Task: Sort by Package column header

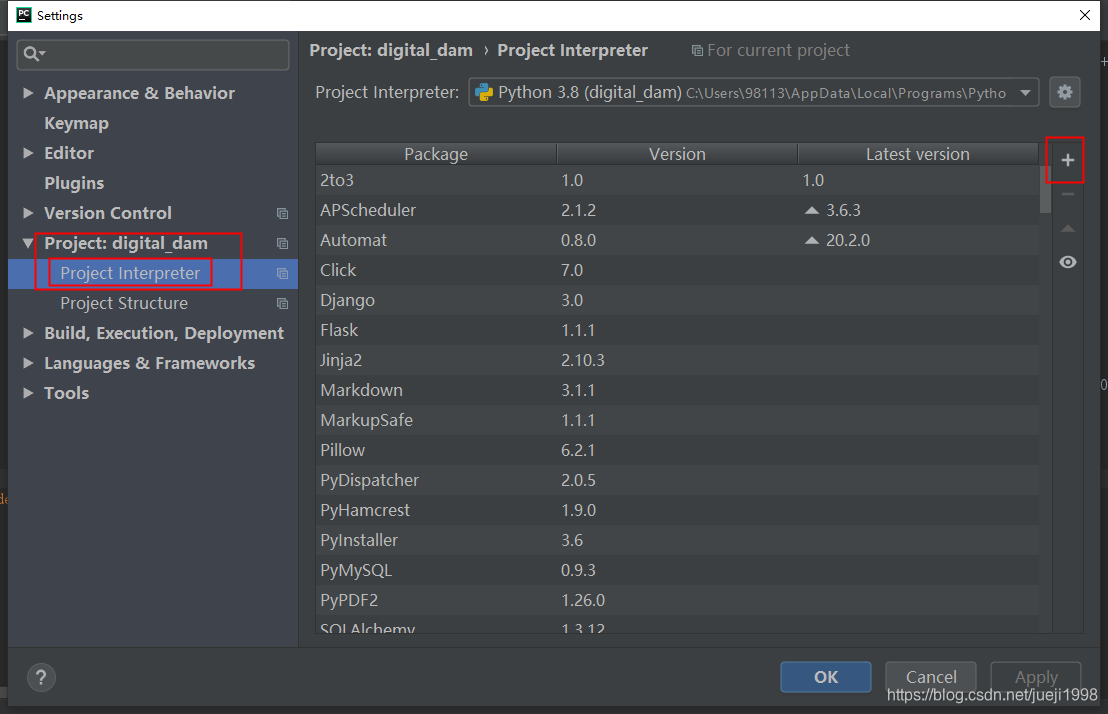Action: 436,154
